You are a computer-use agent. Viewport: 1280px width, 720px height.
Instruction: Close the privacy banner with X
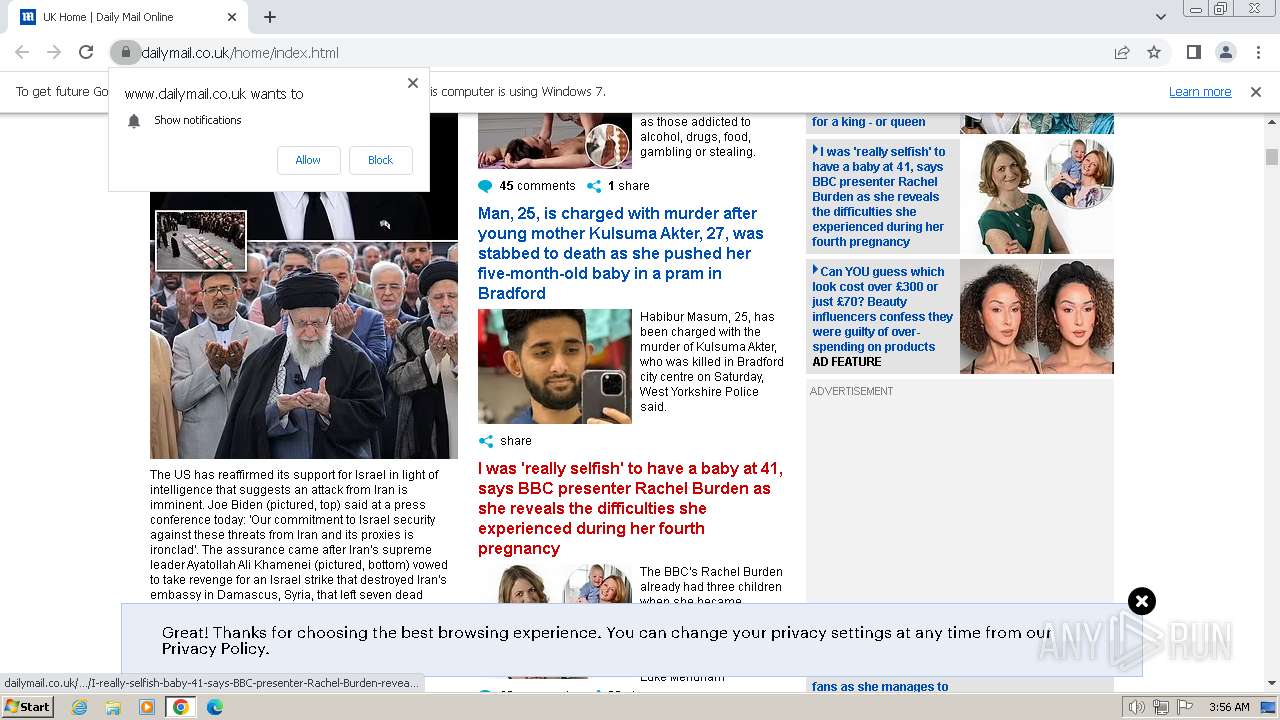[1141, 601]
